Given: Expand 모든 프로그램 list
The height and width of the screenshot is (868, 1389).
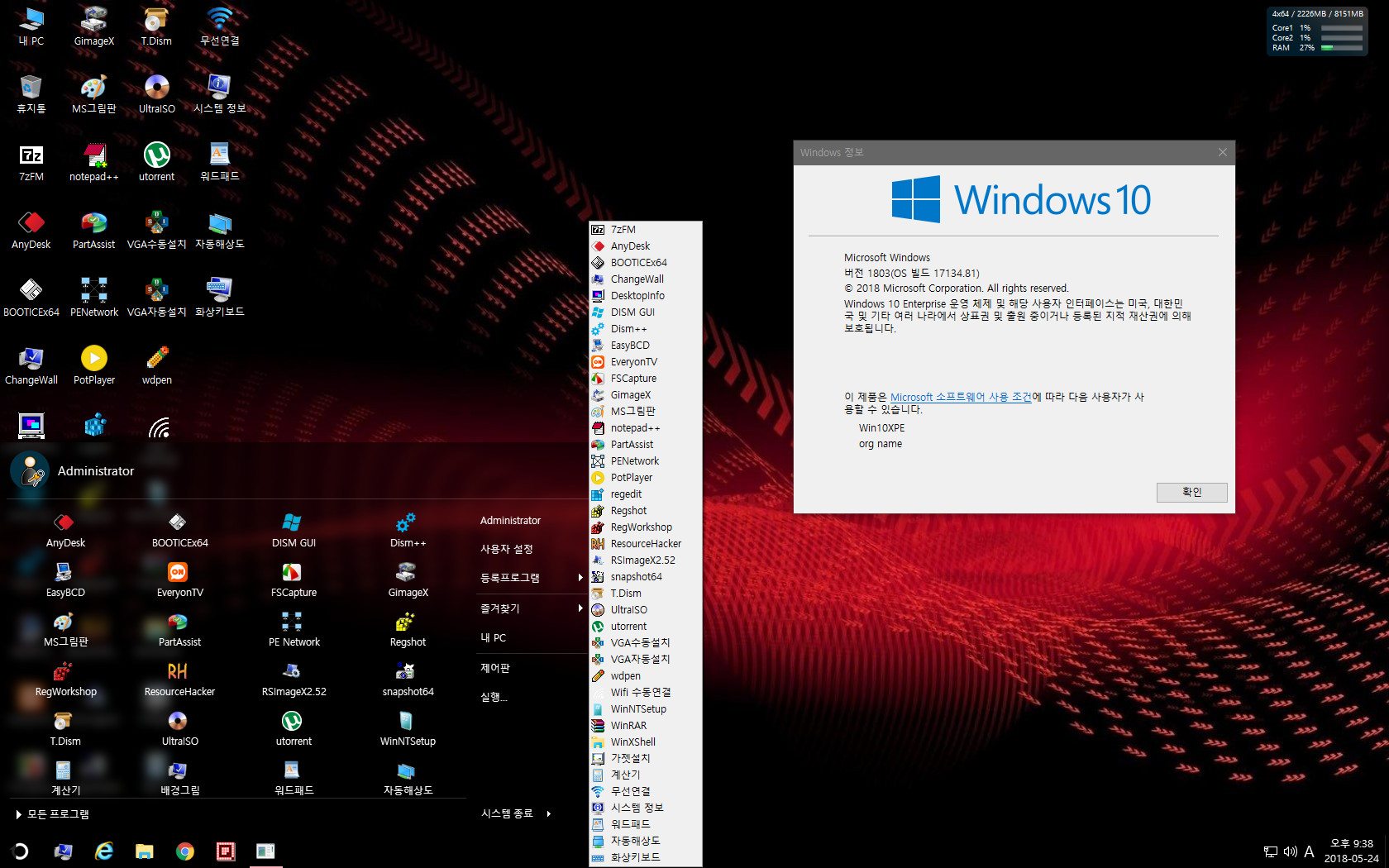Looking at the screenshot, I should click(52, 814).
